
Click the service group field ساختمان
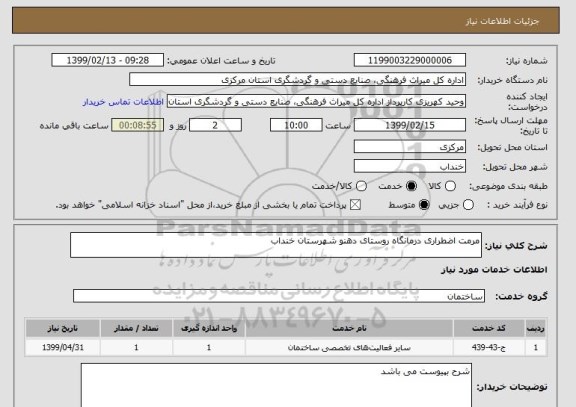279,296
